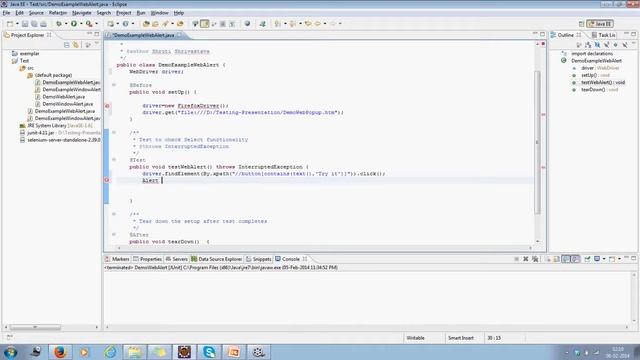Open the Window menu
The height and width of the screenshot is (360, 640).
160,13
